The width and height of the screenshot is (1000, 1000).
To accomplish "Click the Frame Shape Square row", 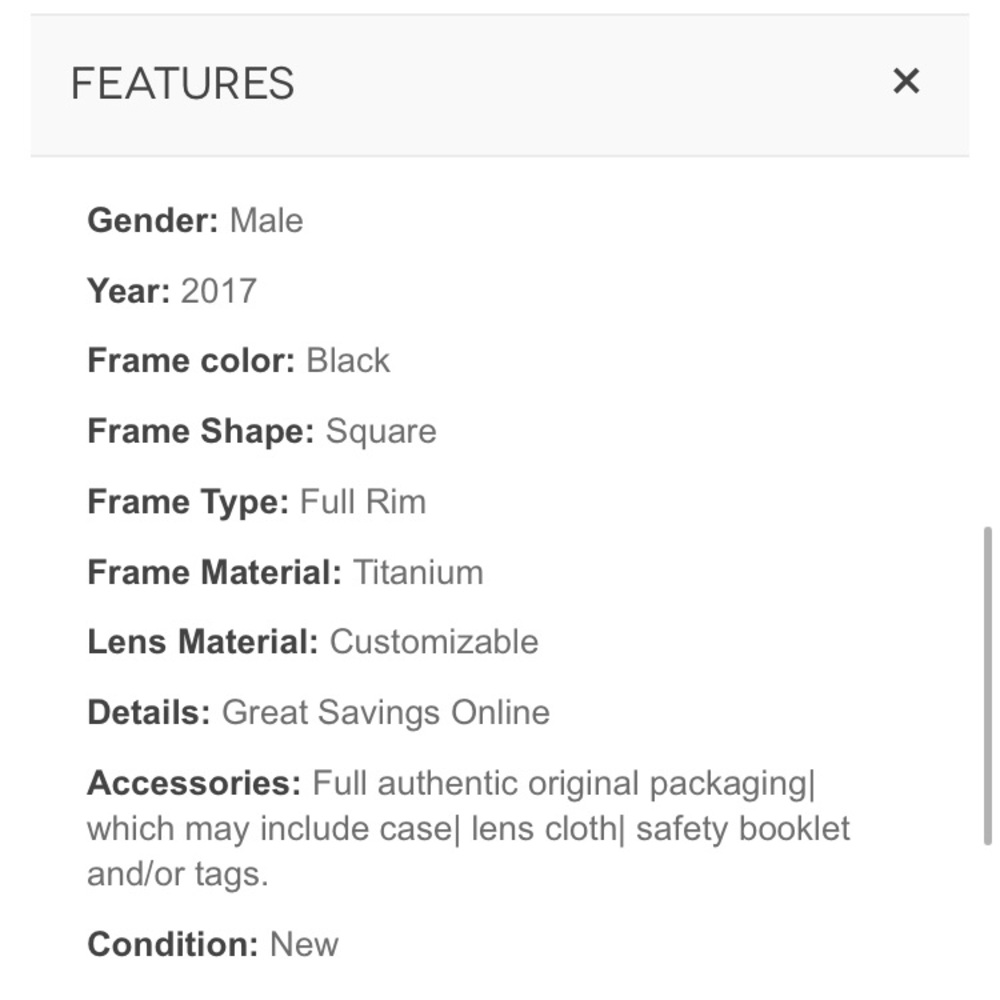I will [x=262, y=430].
